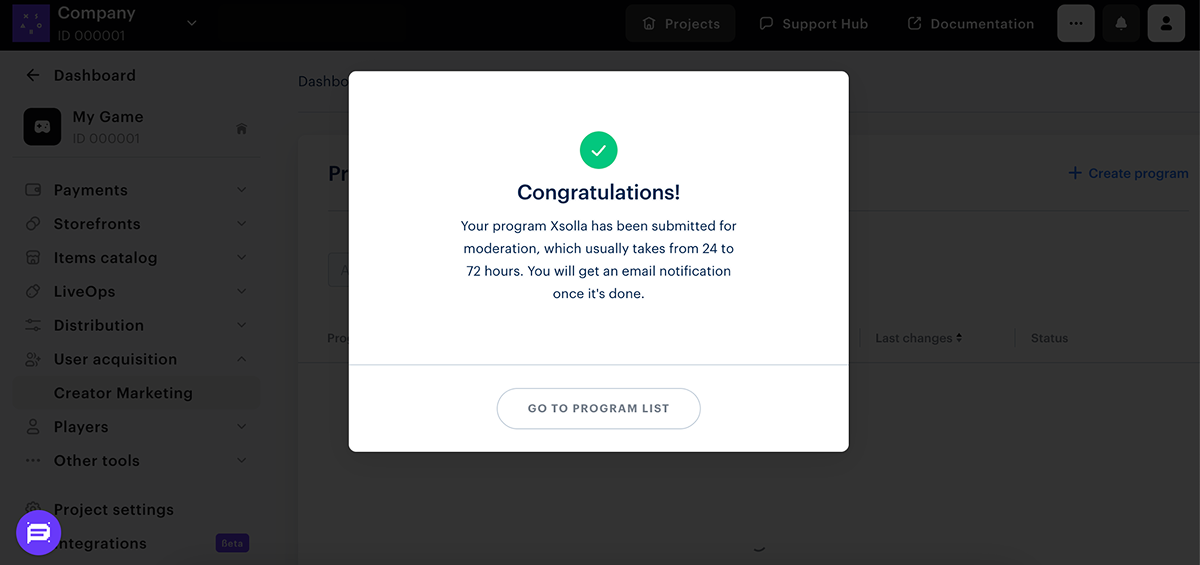Select Creator Marketing in the sidebar
This screenshot has width=1200, height=565.
[123, 393]
